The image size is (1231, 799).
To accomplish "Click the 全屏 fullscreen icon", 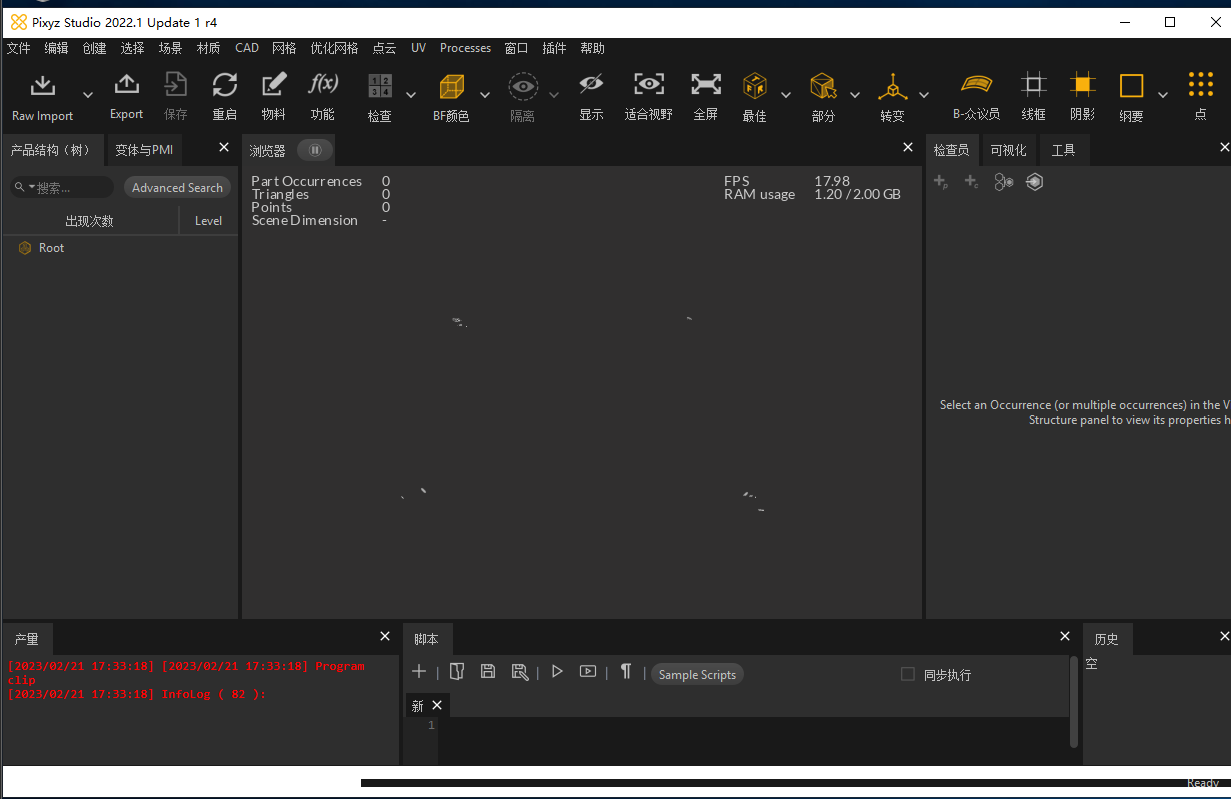I will pyautogui.click(x=706, y=85).
